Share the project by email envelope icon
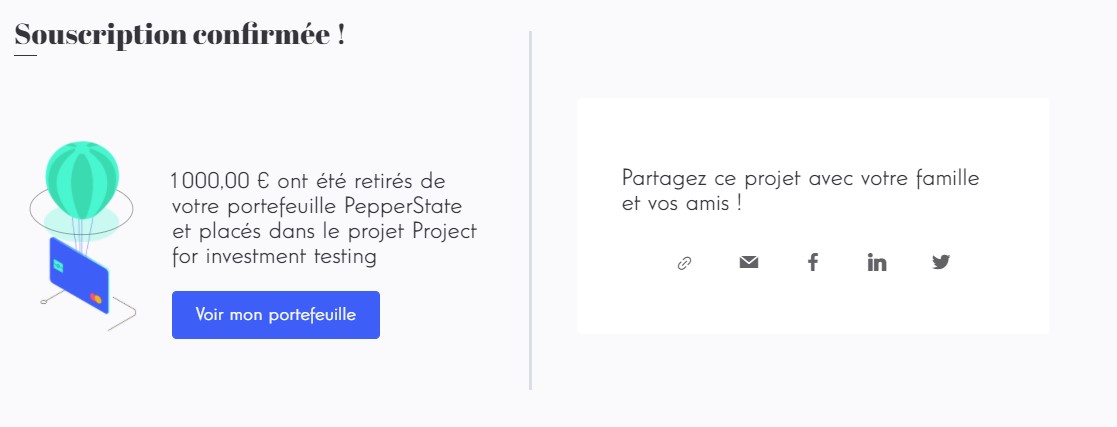 (749, 262)
